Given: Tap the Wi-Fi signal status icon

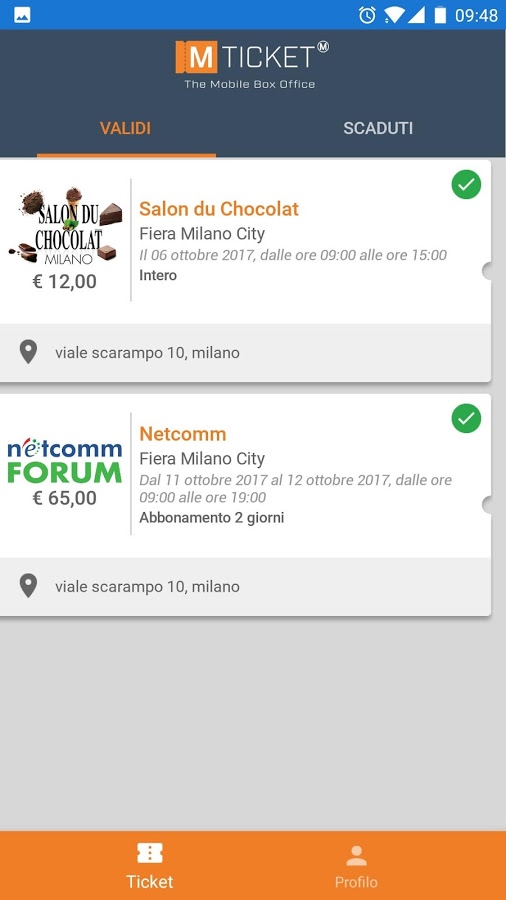Looking at the screenshot, I should (x=394, y=15).
